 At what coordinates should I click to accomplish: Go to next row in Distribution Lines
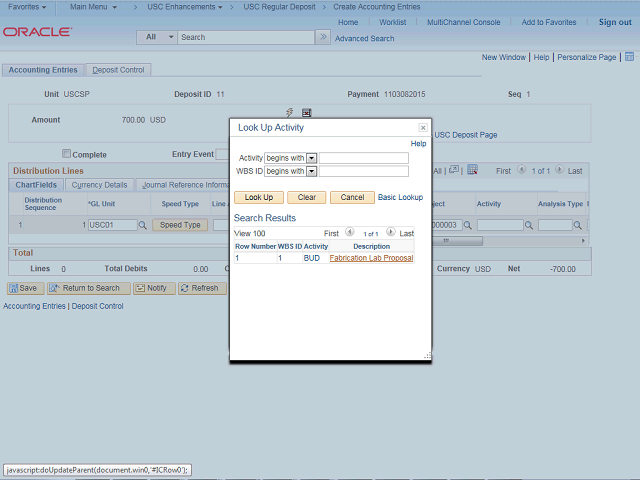point(560,169)
